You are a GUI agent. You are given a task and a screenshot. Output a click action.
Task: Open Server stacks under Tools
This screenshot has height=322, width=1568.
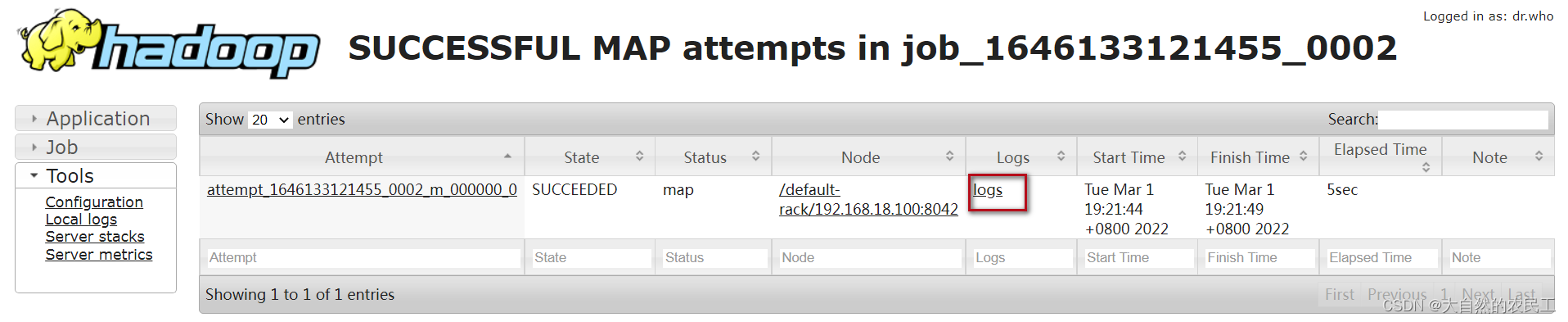(95, 237)
